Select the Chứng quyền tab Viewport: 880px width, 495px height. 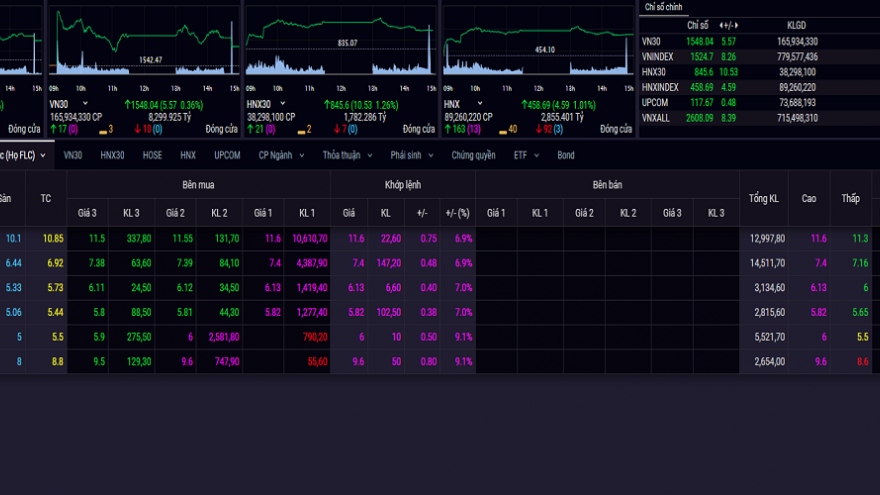click(x=473, y=155)
